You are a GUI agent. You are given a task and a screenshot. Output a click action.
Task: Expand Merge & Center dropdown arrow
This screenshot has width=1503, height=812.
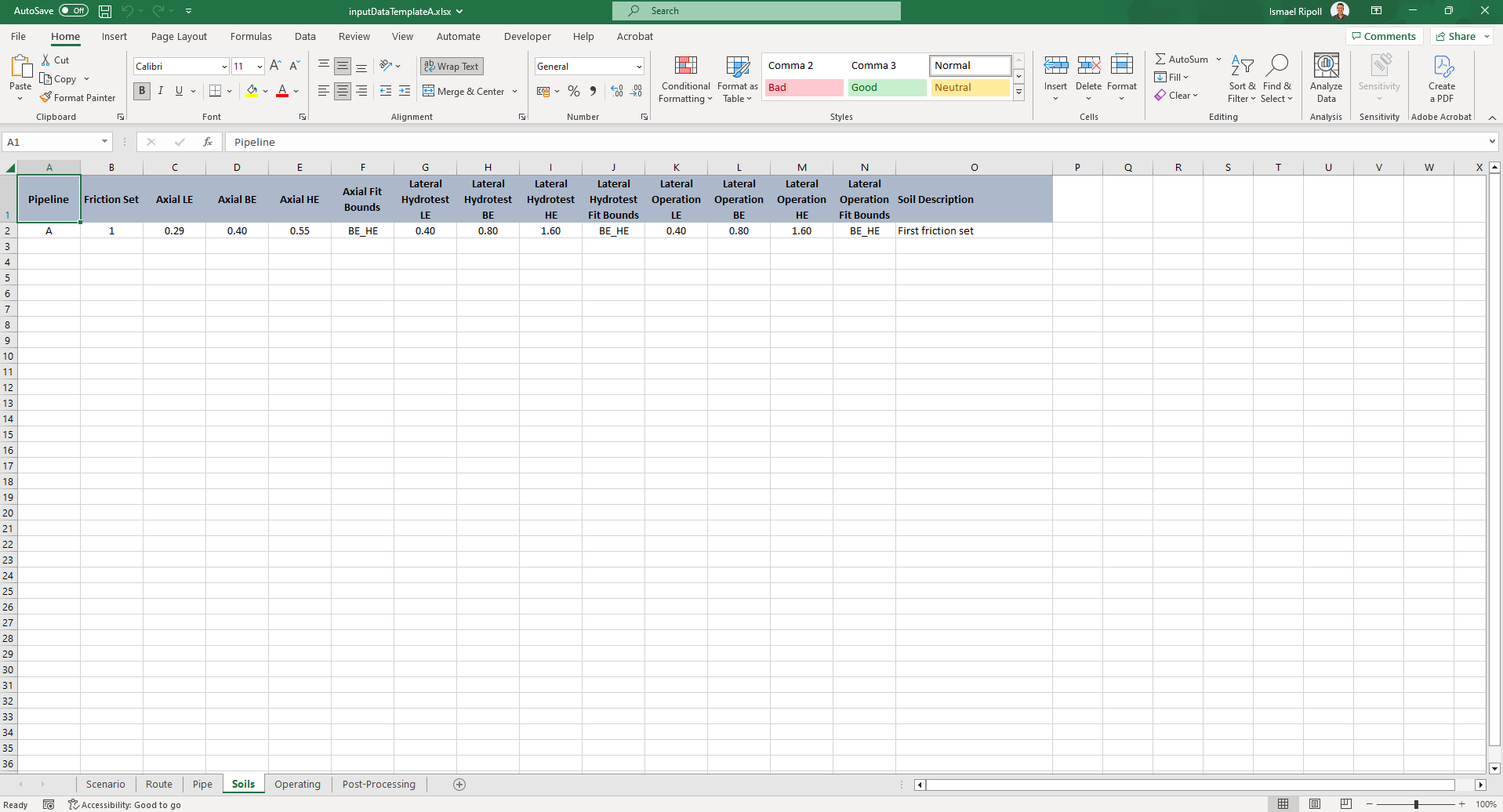click(514, 92)
